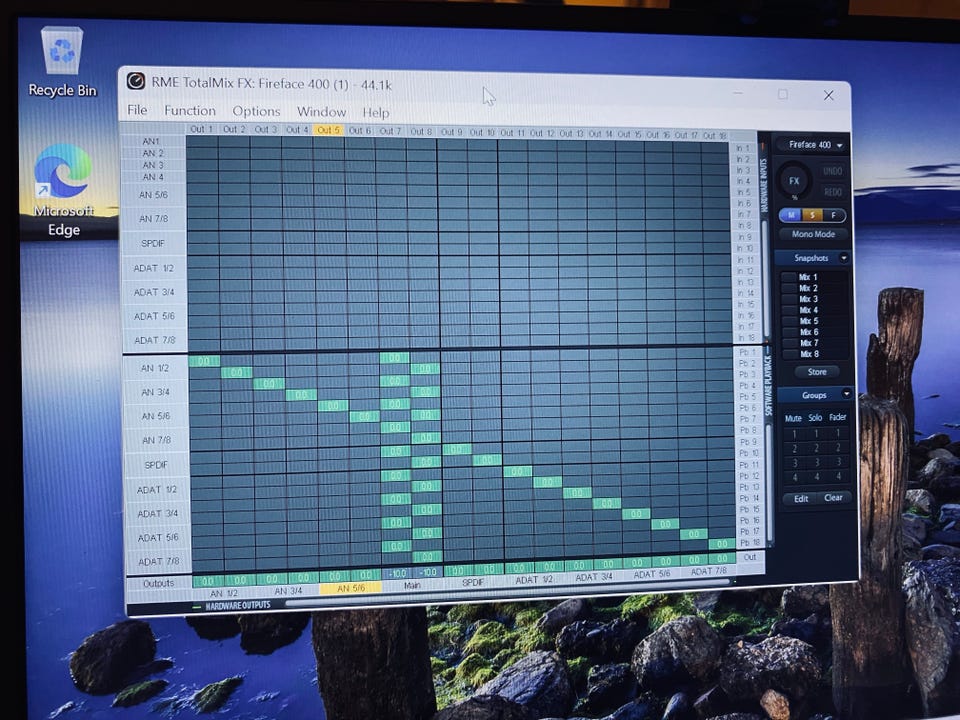Toggle global Fader F button

point(834,215)
